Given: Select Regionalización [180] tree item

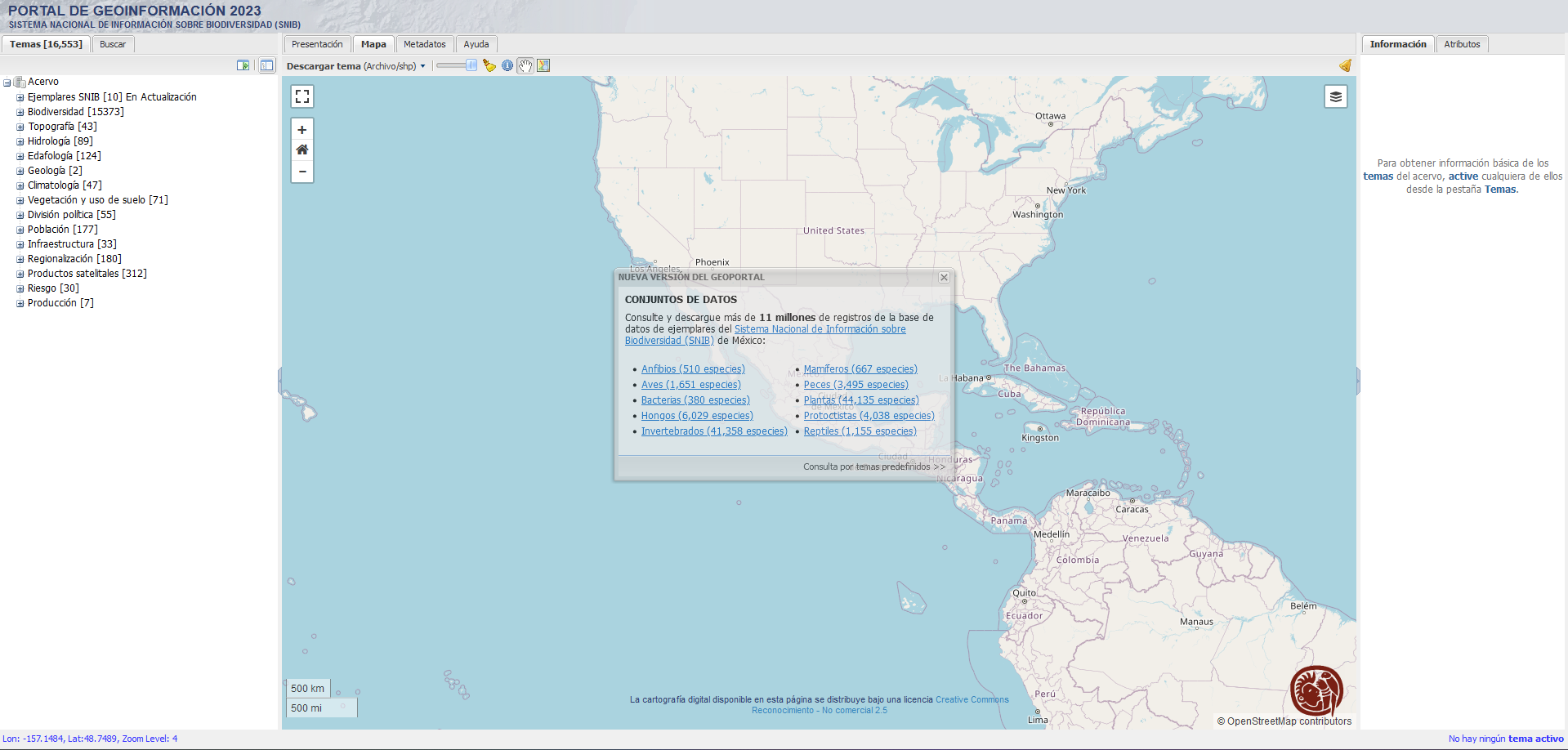Looking at the screenshot, I should tap(74, 259).
